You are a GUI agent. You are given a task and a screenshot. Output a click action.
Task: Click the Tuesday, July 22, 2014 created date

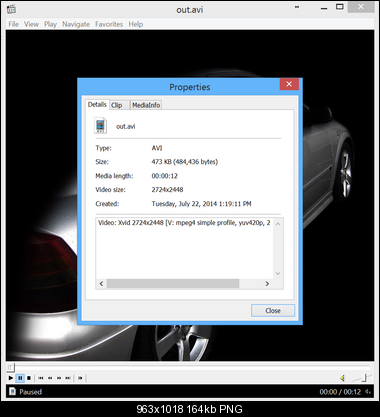pos(201,204)
